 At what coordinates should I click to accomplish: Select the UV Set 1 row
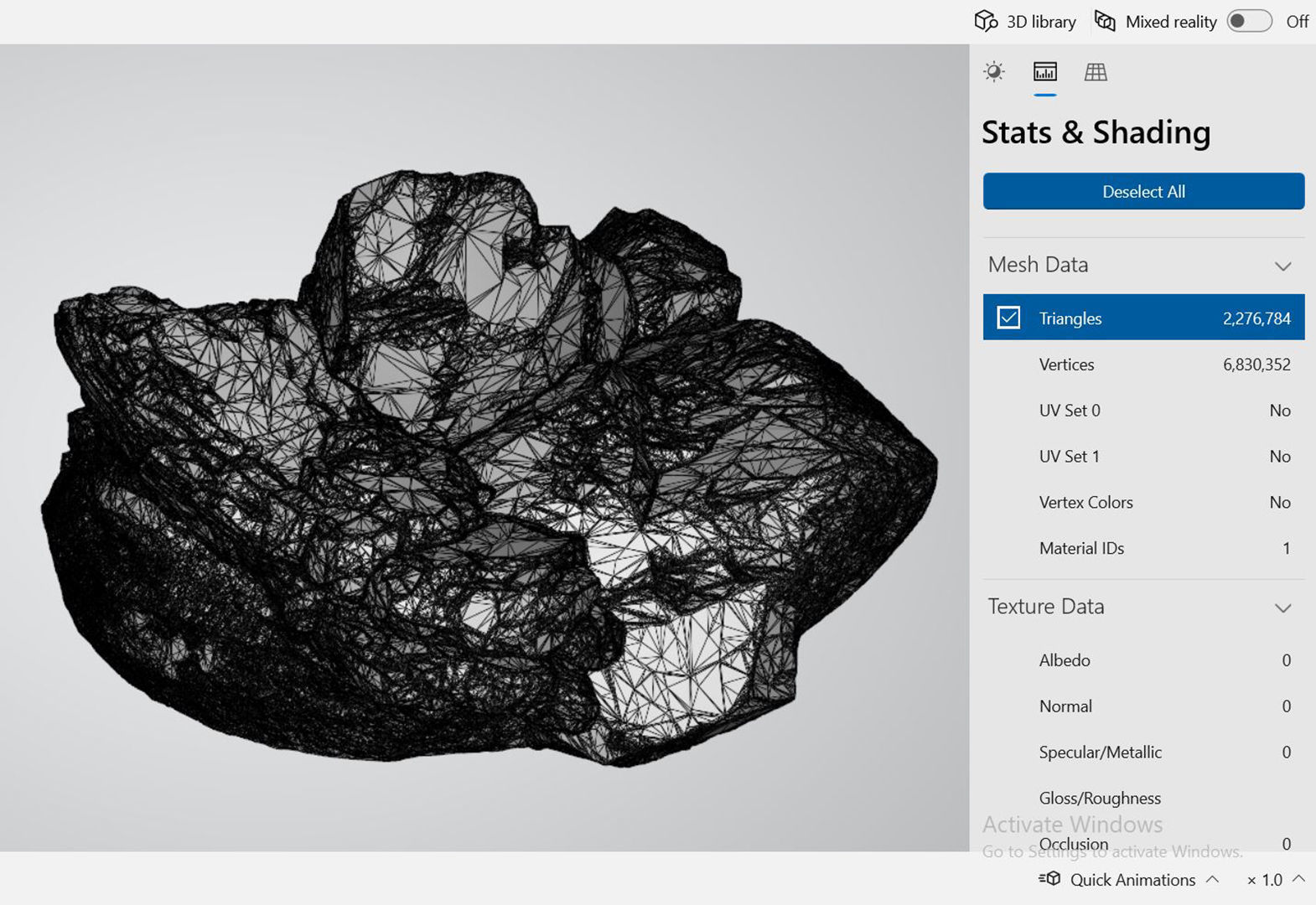click(x=1143, y=457)
